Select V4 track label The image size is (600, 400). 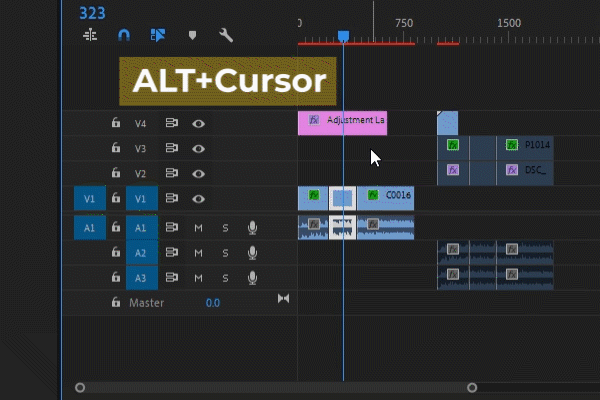coord(140,124)
